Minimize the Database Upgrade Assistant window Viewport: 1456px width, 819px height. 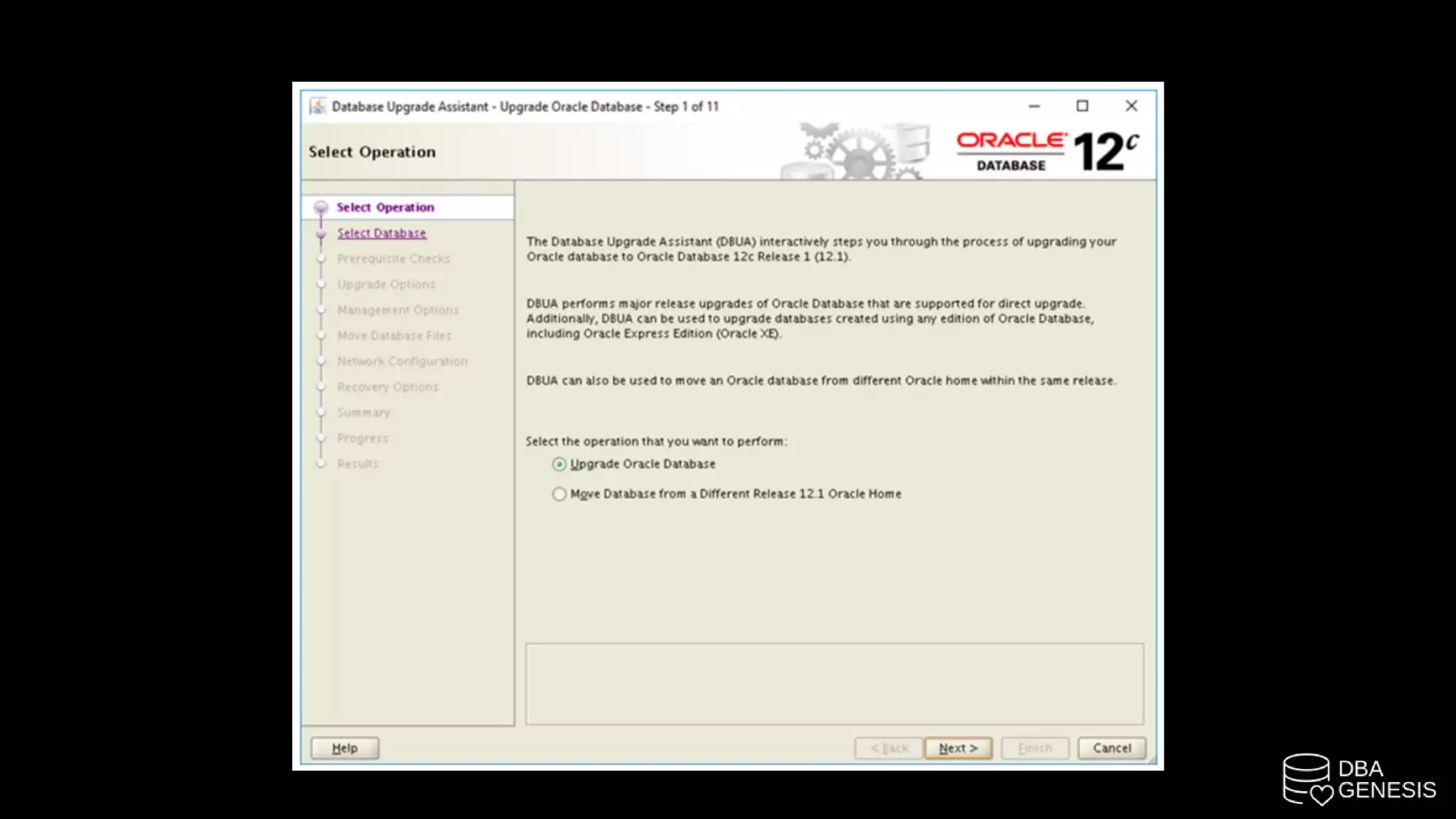[1034, 107]
